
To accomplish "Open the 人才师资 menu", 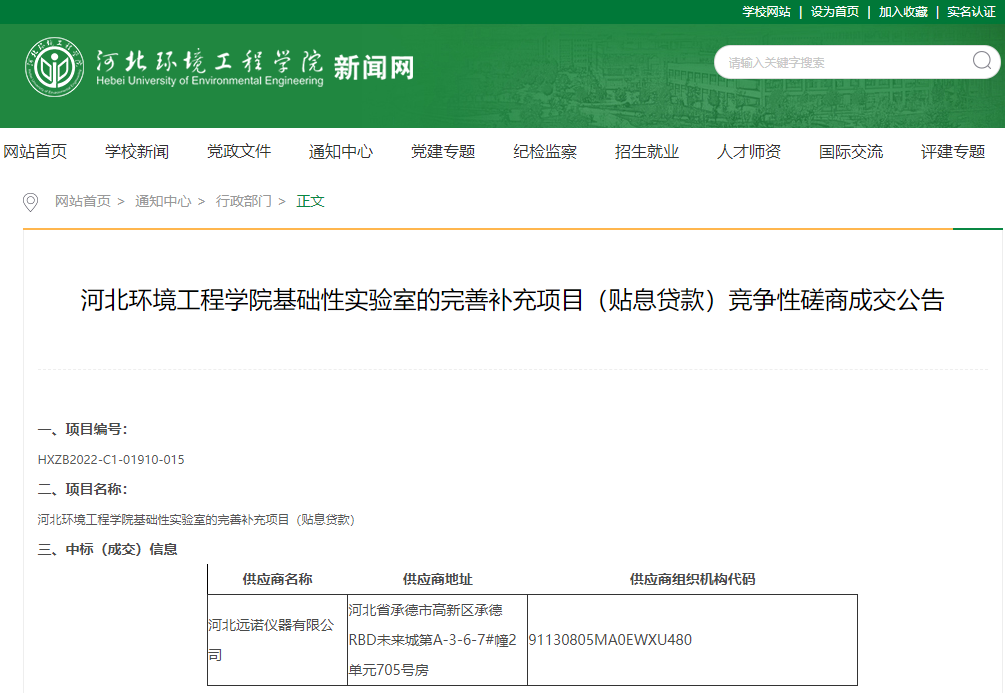I will [749, 152].
